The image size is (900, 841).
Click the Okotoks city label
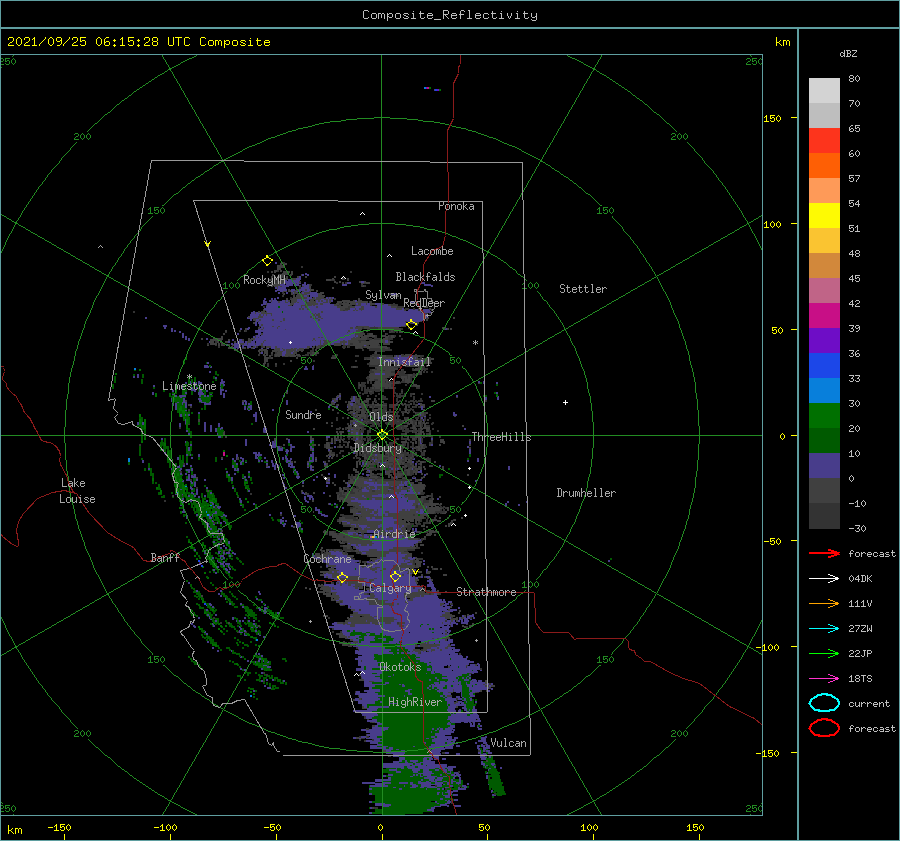(400, 667)
